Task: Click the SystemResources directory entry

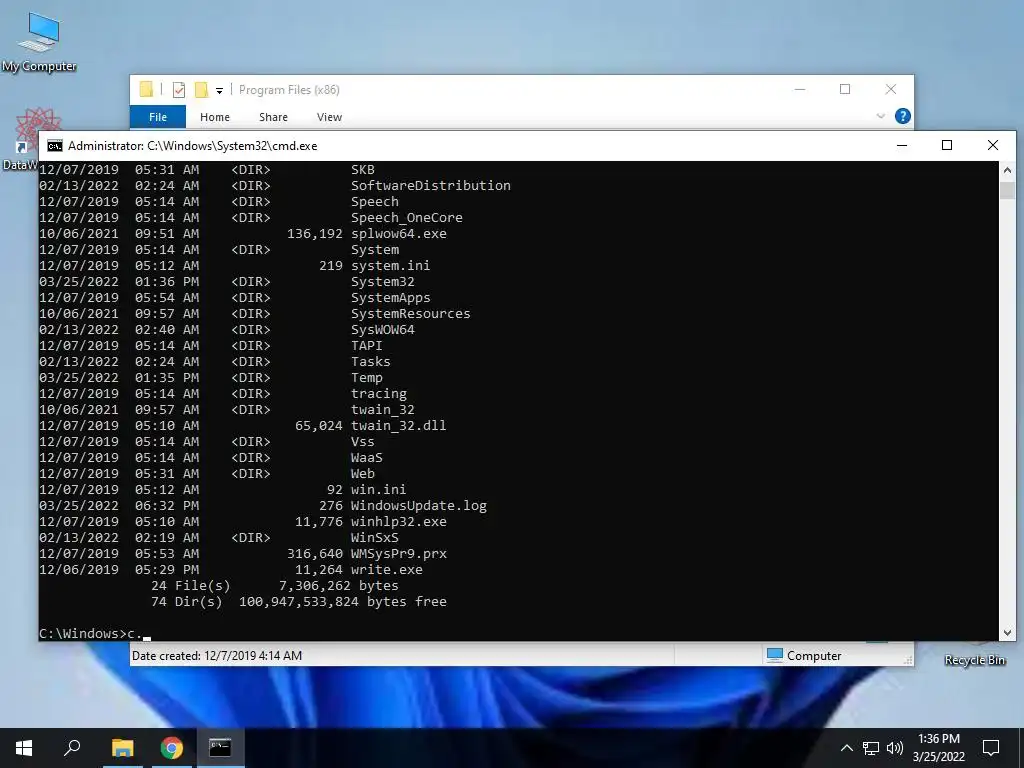Action: point(410,313)
